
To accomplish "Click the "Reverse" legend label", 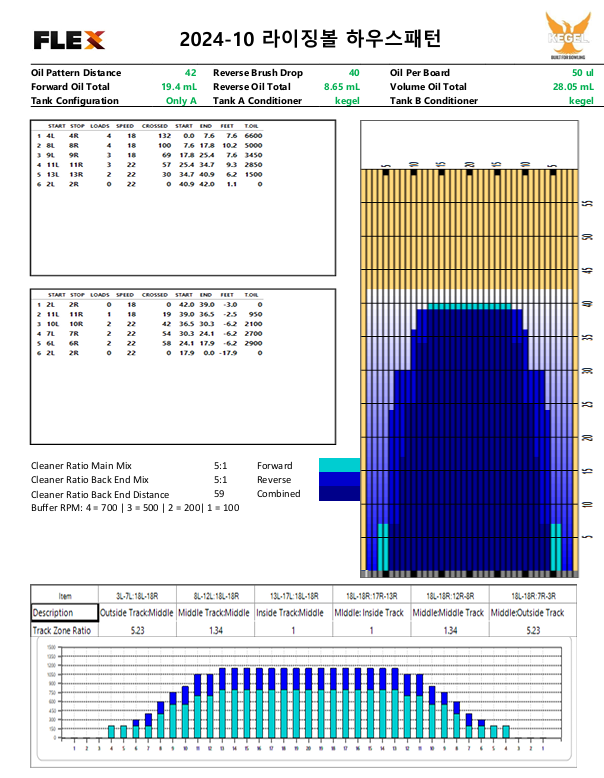I will [274, 480].
